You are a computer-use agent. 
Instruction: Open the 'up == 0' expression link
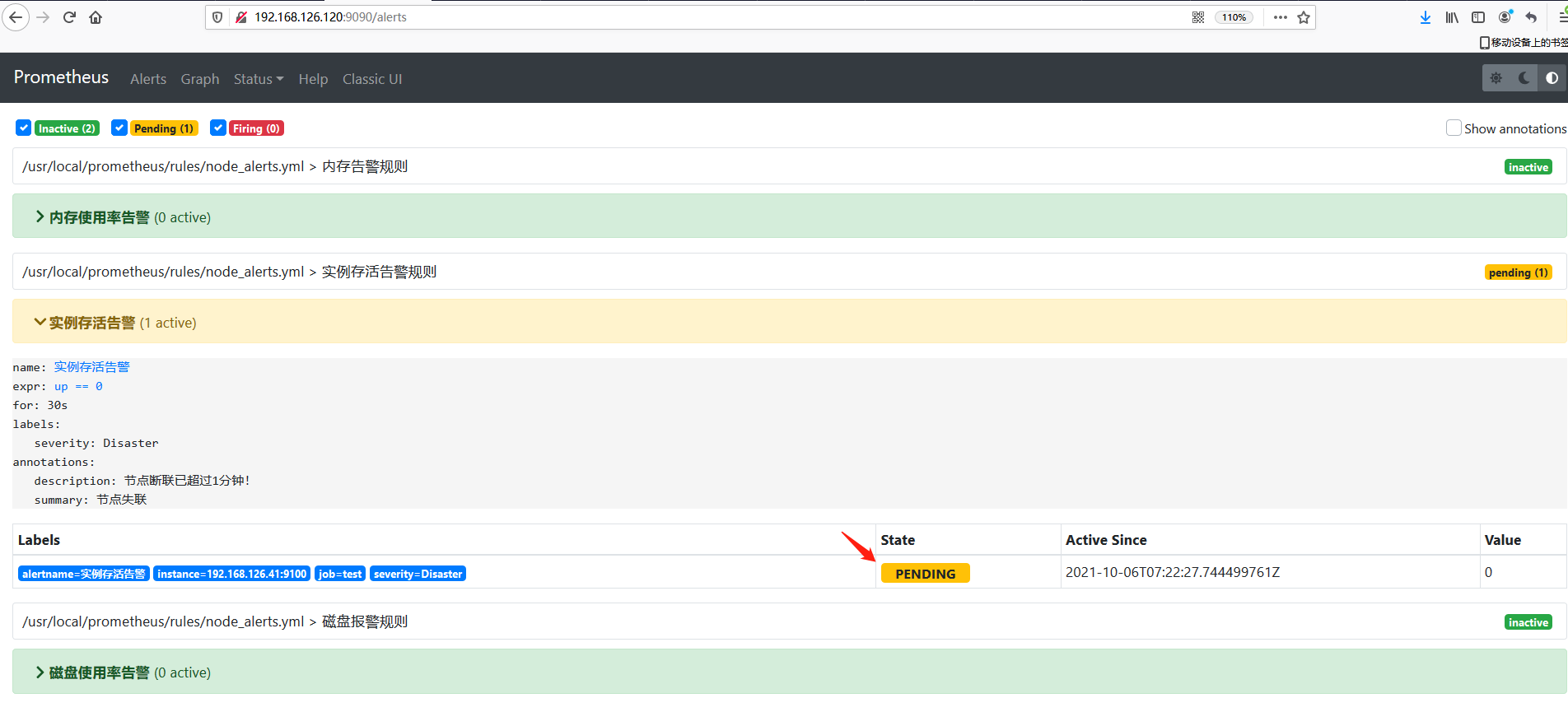pos(78,386)
